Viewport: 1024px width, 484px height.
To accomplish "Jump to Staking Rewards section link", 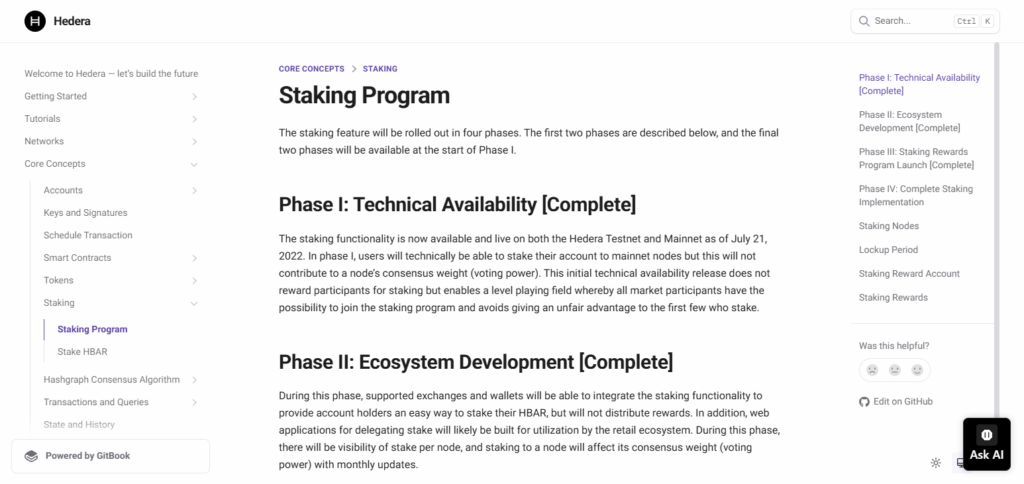I will 892,298.
